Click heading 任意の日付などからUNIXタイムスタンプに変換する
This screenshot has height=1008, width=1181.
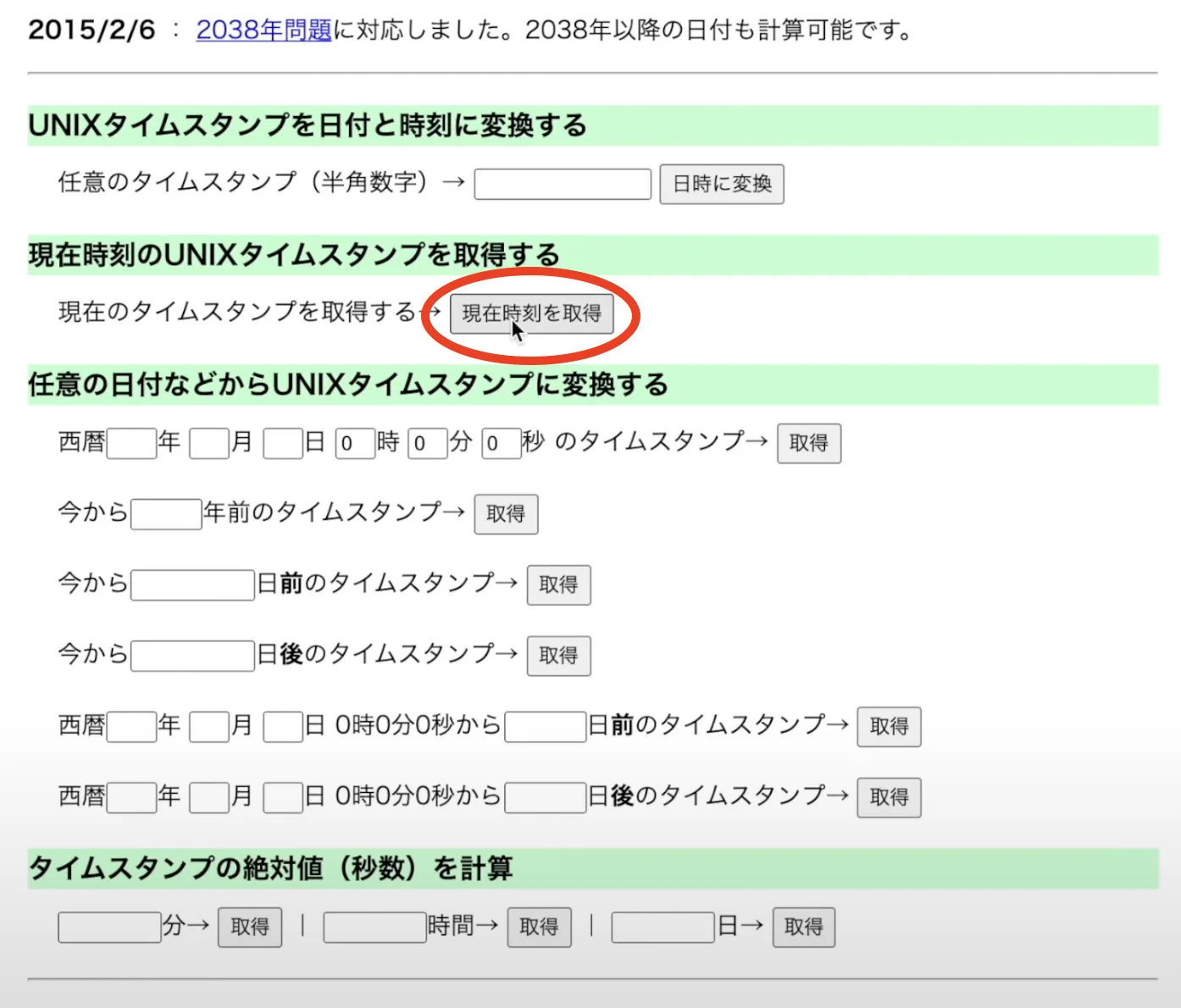pyautogui.click(x=348, y=385)
